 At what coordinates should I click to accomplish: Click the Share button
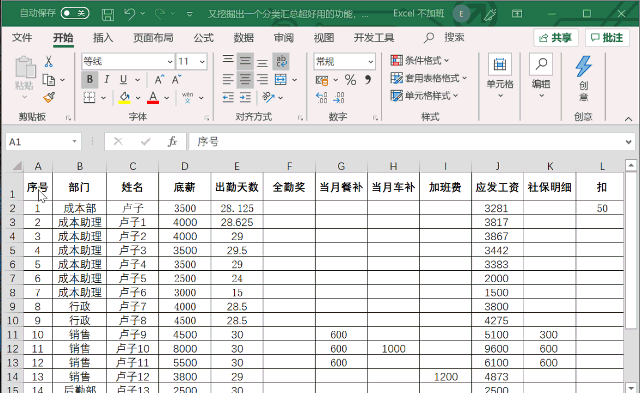[556, 38]
